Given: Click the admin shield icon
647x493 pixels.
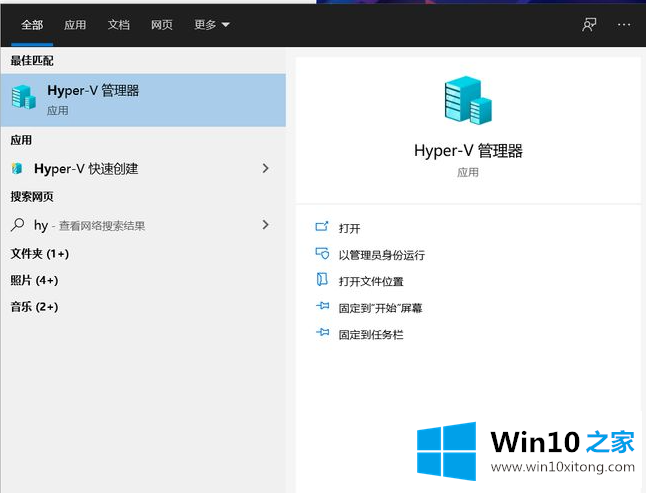Looking at the screenshot, I should pos(322,253).
